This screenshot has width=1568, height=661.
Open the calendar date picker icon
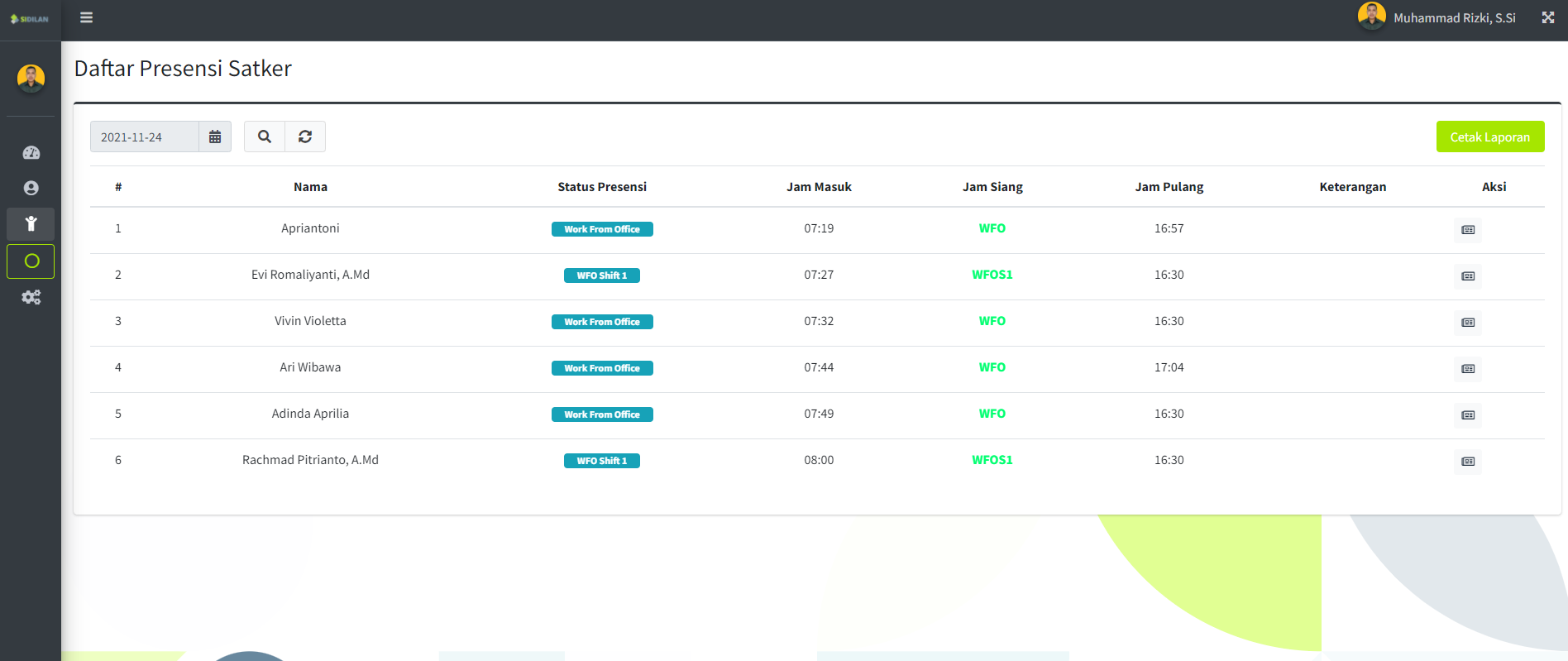point(215,137)
